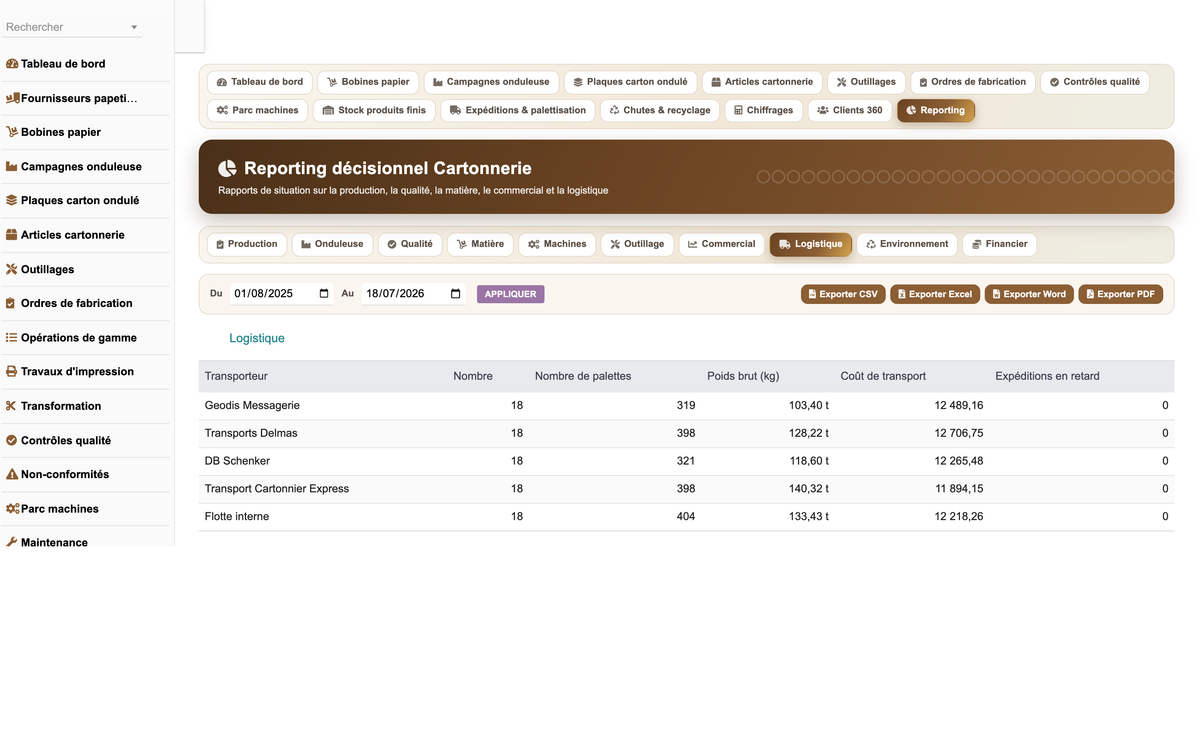
Task: Switch to the Financier report tab
Action: [x=999, y=244]
